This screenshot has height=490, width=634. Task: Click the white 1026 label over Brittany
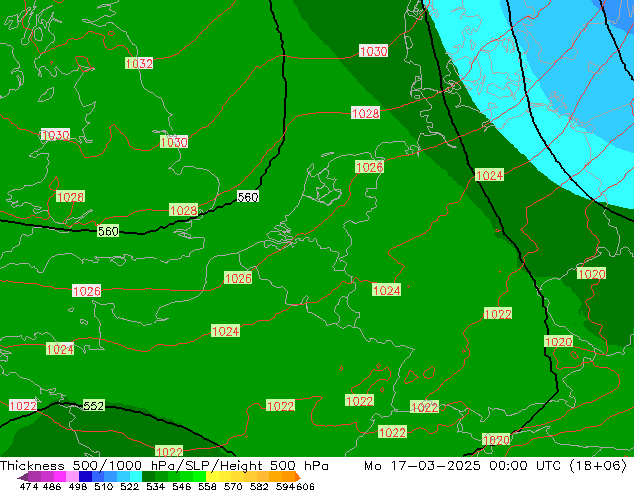[87, 291]
